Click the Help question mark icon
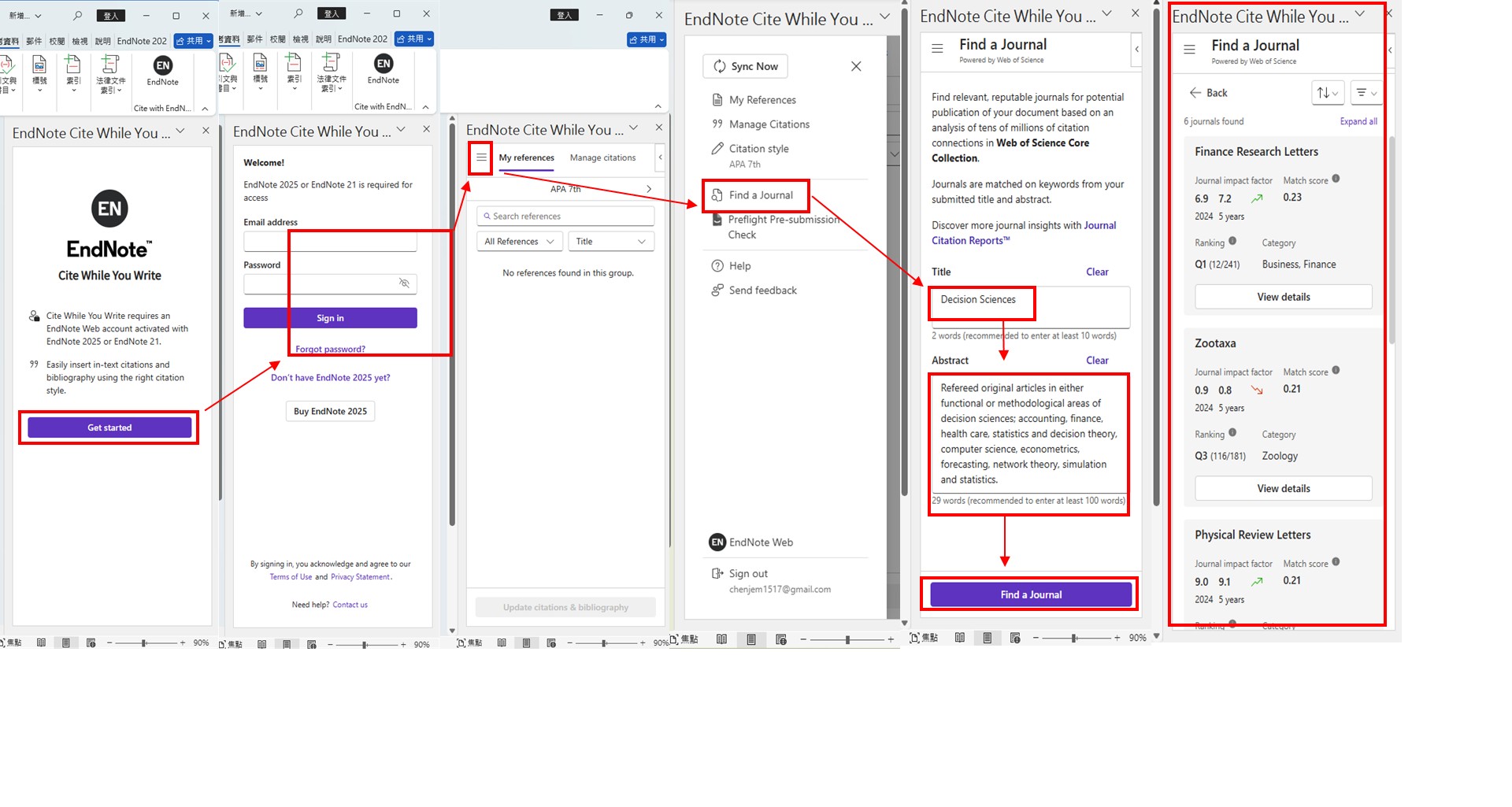This screenshot has height=807, width=1512. point(717,266)
